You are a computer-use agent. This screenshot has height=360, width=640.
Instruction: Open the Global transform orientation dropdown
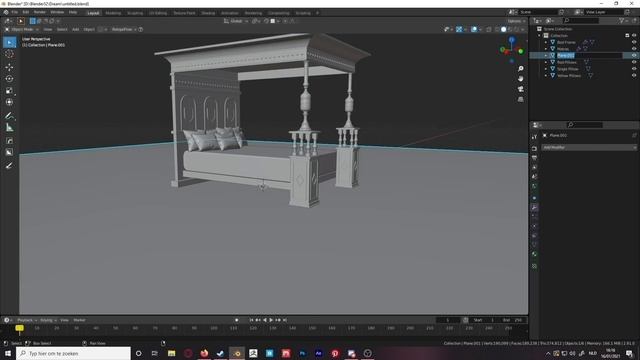pos(236,21)
